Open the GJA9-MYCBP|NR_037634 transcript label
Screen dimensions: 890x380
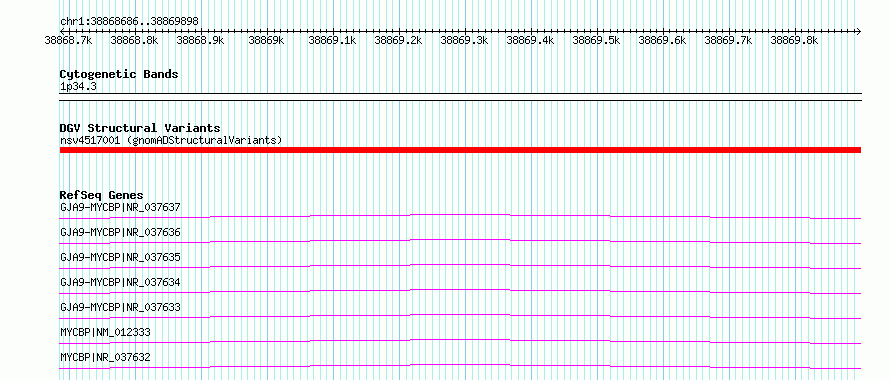[x=120, y=283]
